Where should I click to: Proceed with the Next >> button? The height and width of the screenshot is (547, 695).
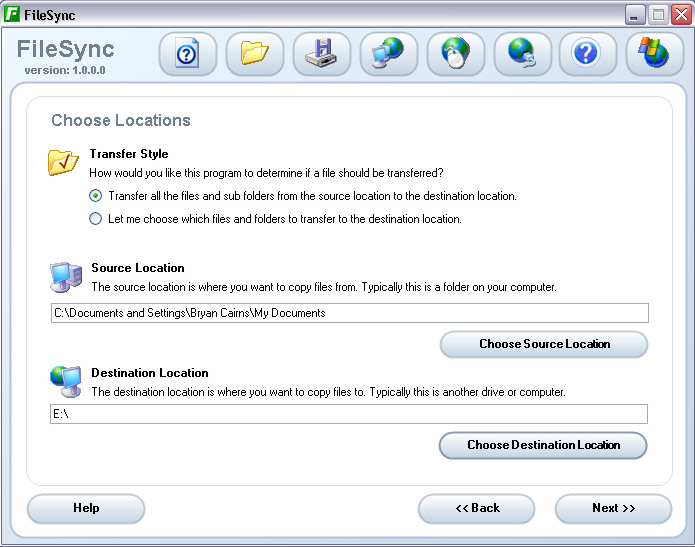[x=613, y=508]
